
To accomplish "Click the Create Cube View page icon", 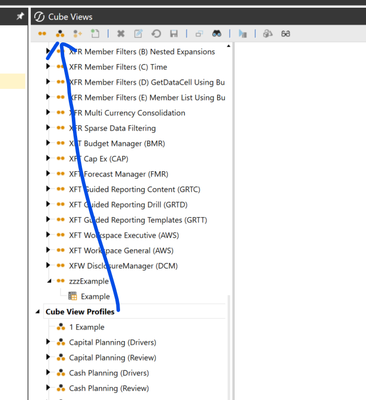I will tap(95, 33).
